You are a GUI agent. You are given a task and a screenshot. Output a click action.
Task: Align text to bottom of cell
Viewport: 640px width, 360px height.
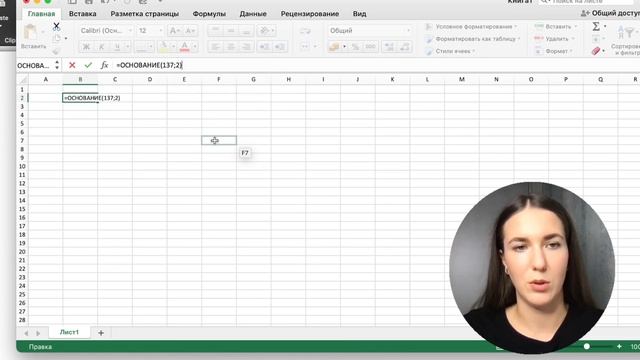coord(246,31)
